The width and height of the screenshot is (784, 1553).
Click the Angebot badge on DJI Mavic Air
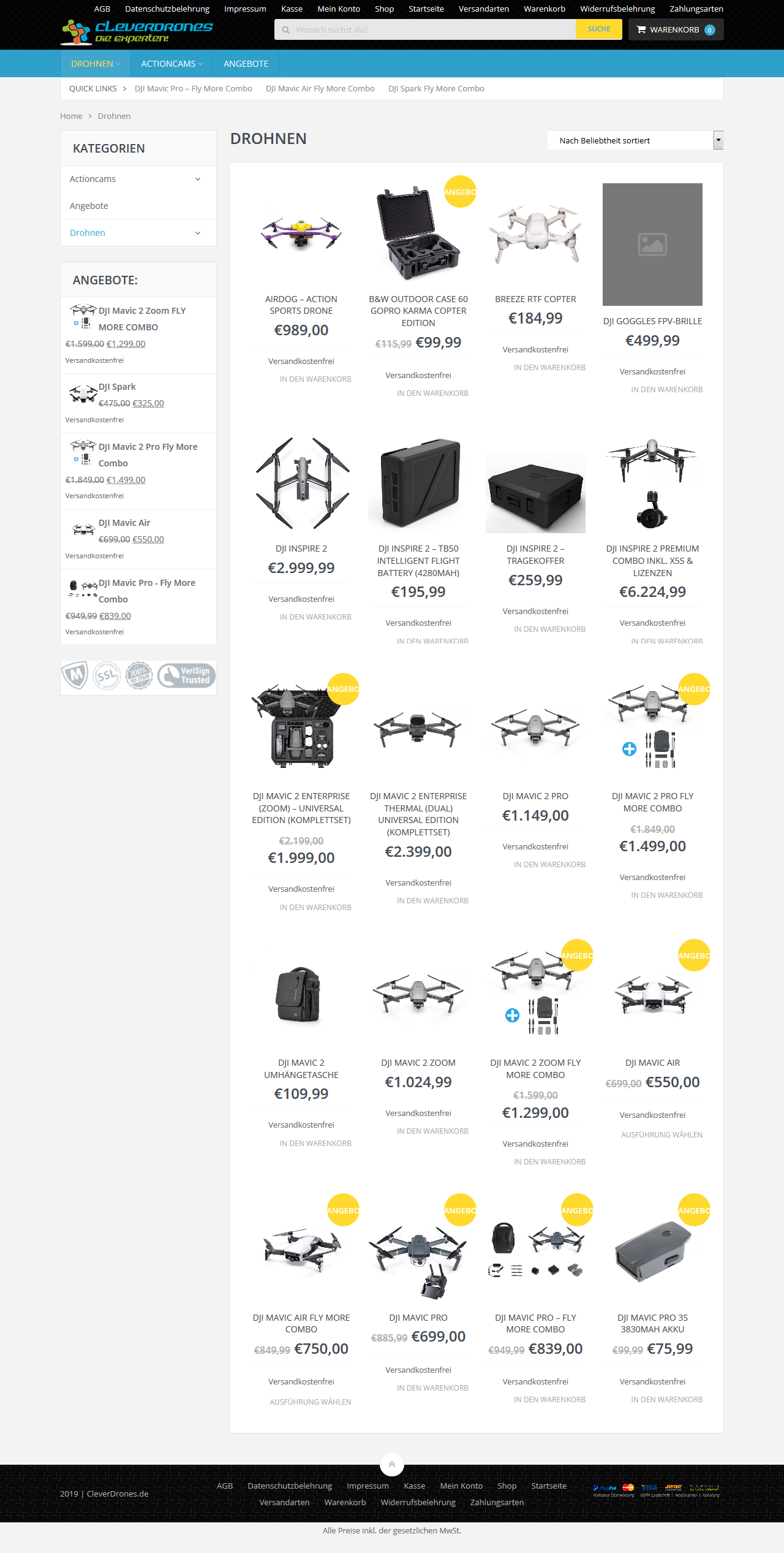(x=694, y=955)
